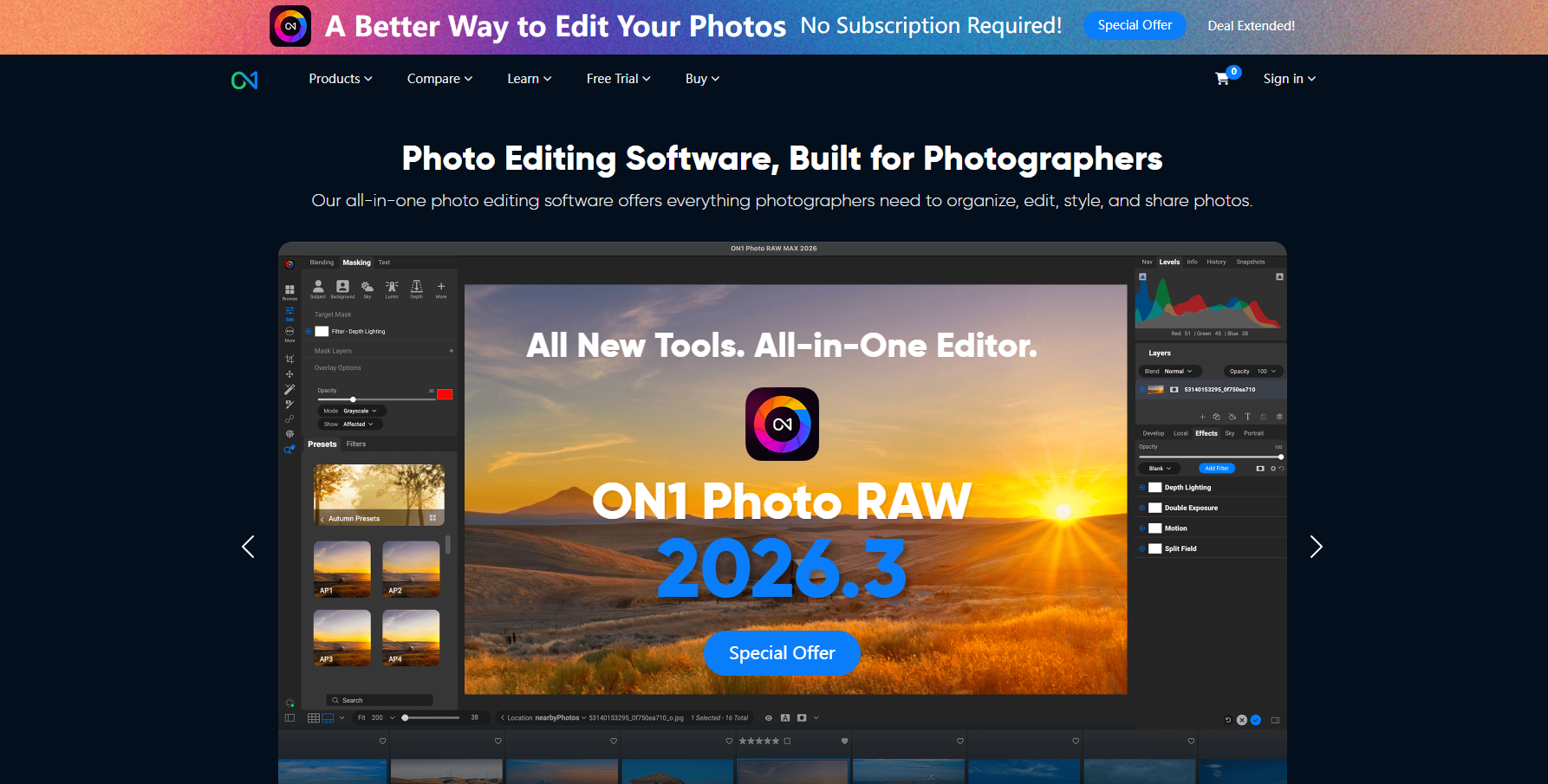Open the Blend Normal dropdown
Screen dimensions: 1548x784
1170,371
